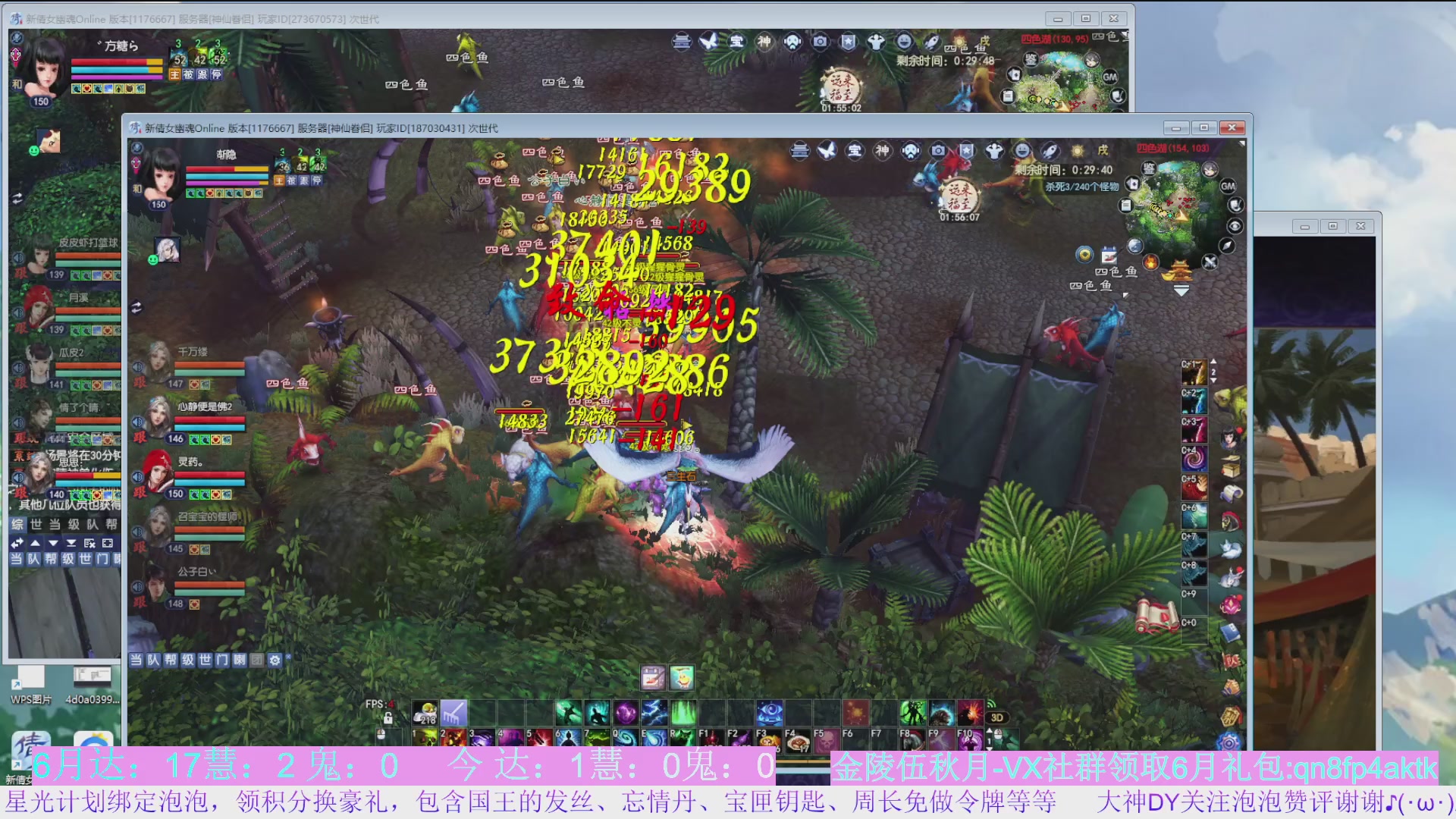Click the gold coin icon left of minimap

1084,255
